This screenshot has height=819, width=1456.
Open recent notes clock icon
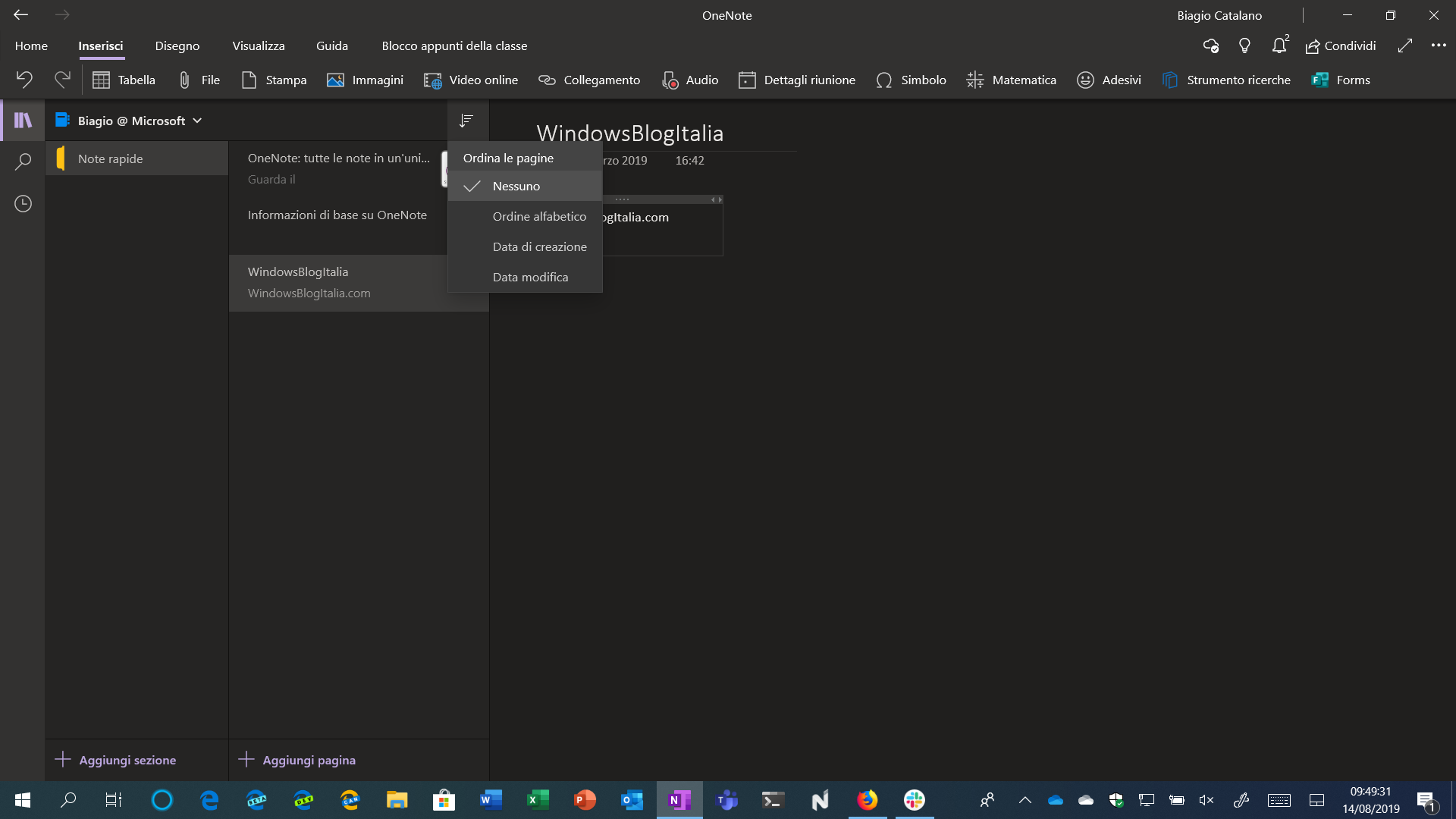[x=23, y=203]
